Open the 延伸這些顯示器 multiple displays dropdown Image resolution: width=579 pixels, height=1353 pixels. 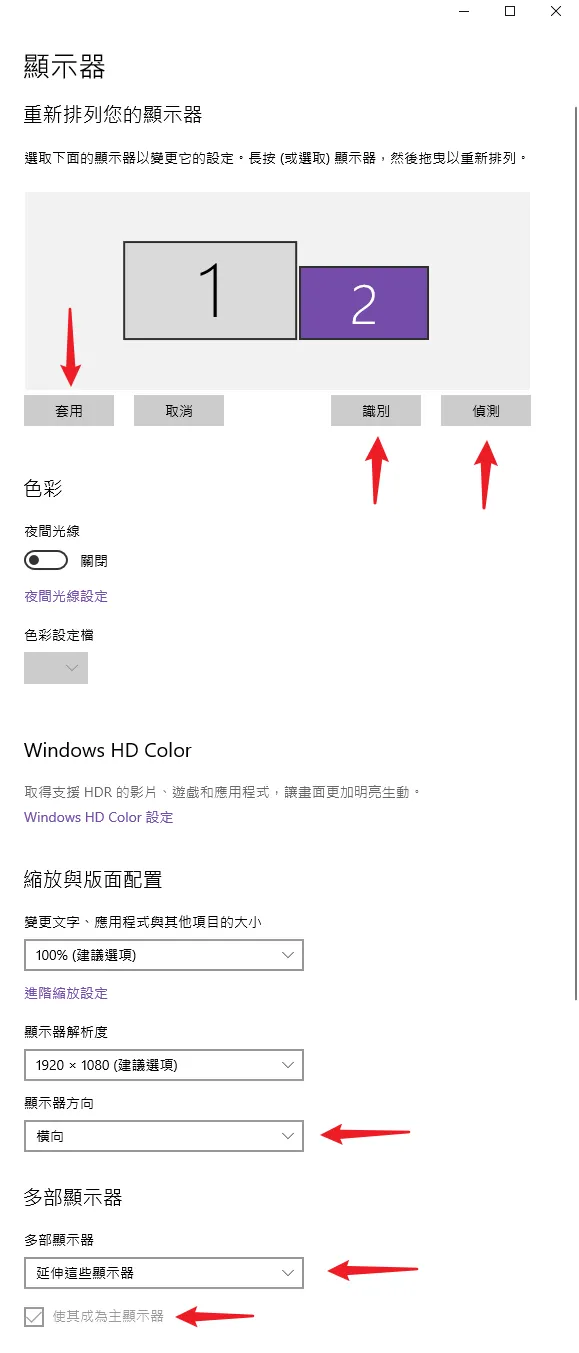click(164, 1273)
